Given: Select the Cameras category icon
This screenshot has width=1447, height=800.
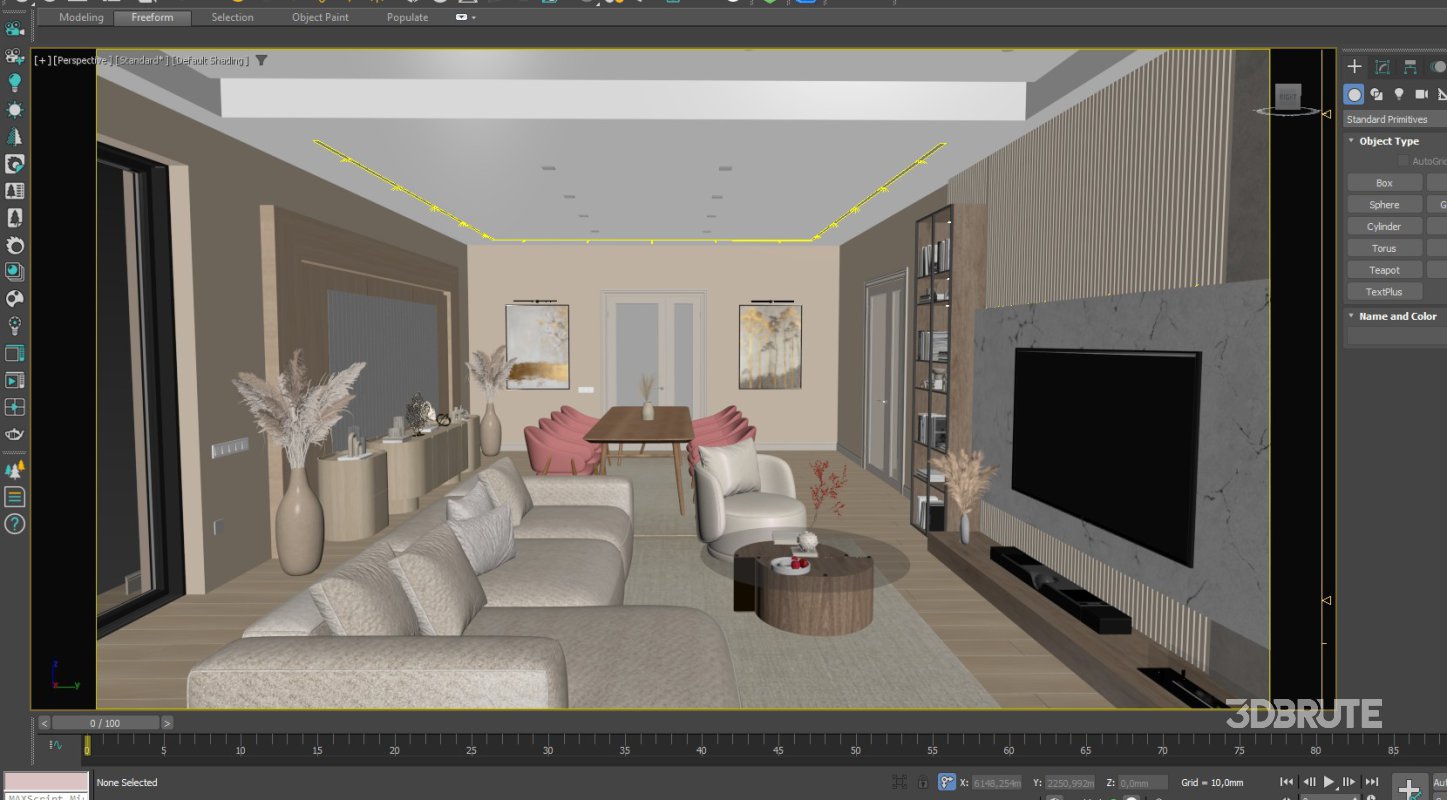Looking at the screenshot, I should click(x=1422, y=94).
